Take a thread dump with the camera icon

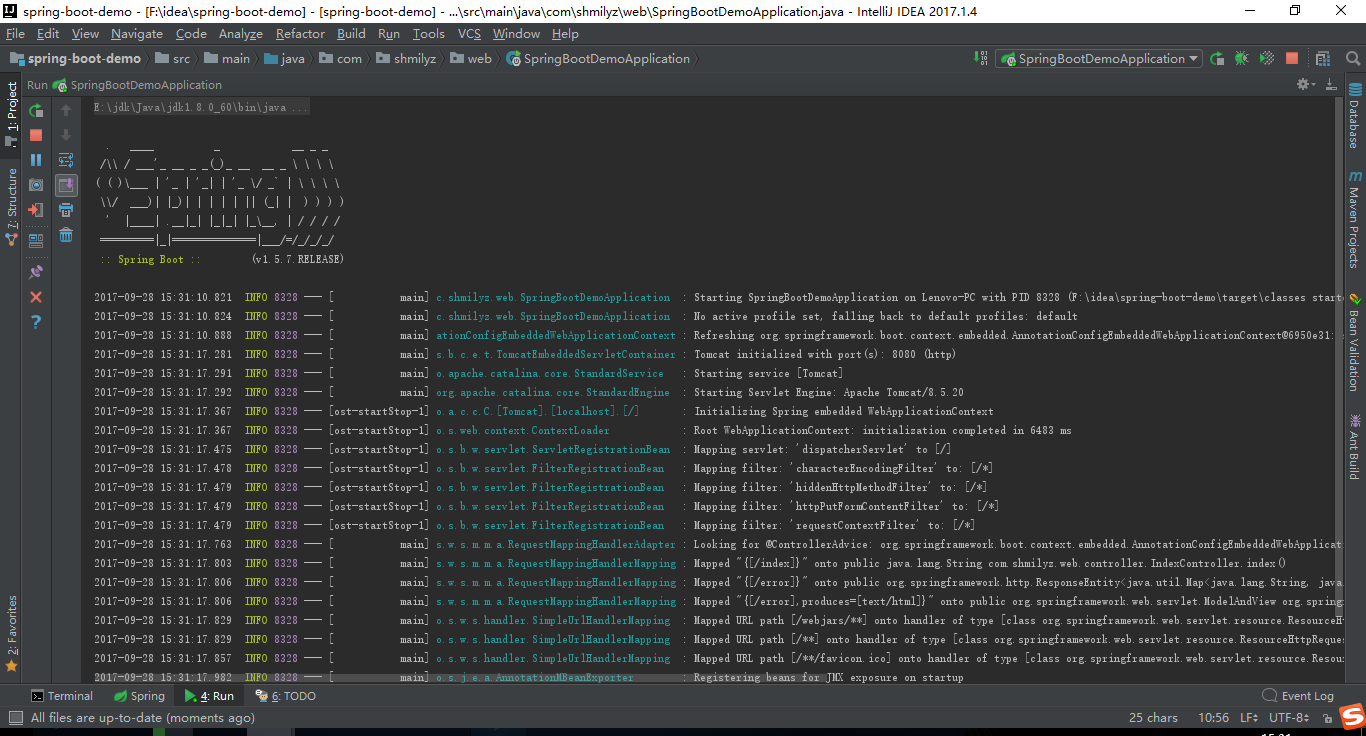[x=36, y=184]
